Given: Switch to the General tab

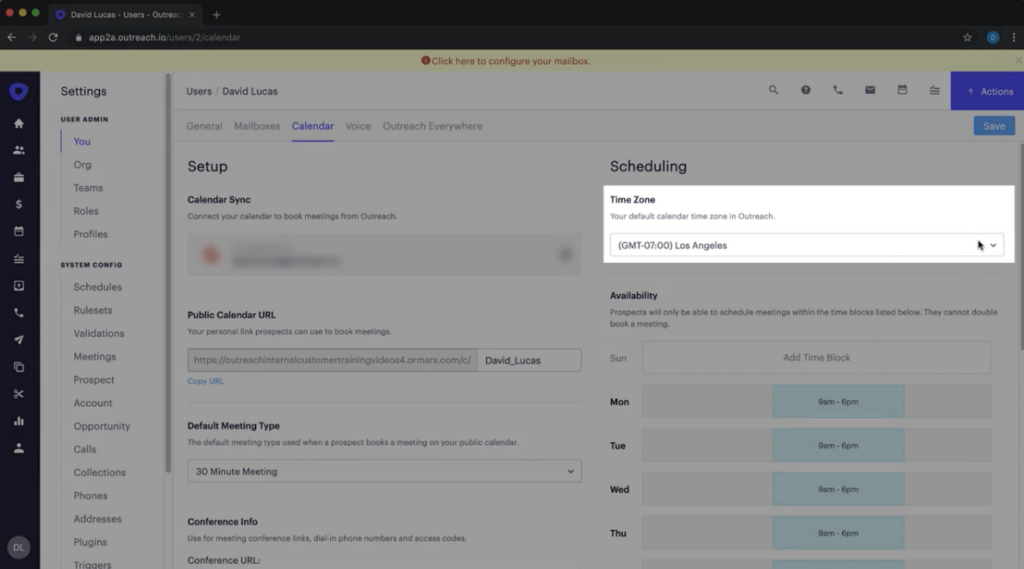Looking at the screenshot, I should click(204, 126).
